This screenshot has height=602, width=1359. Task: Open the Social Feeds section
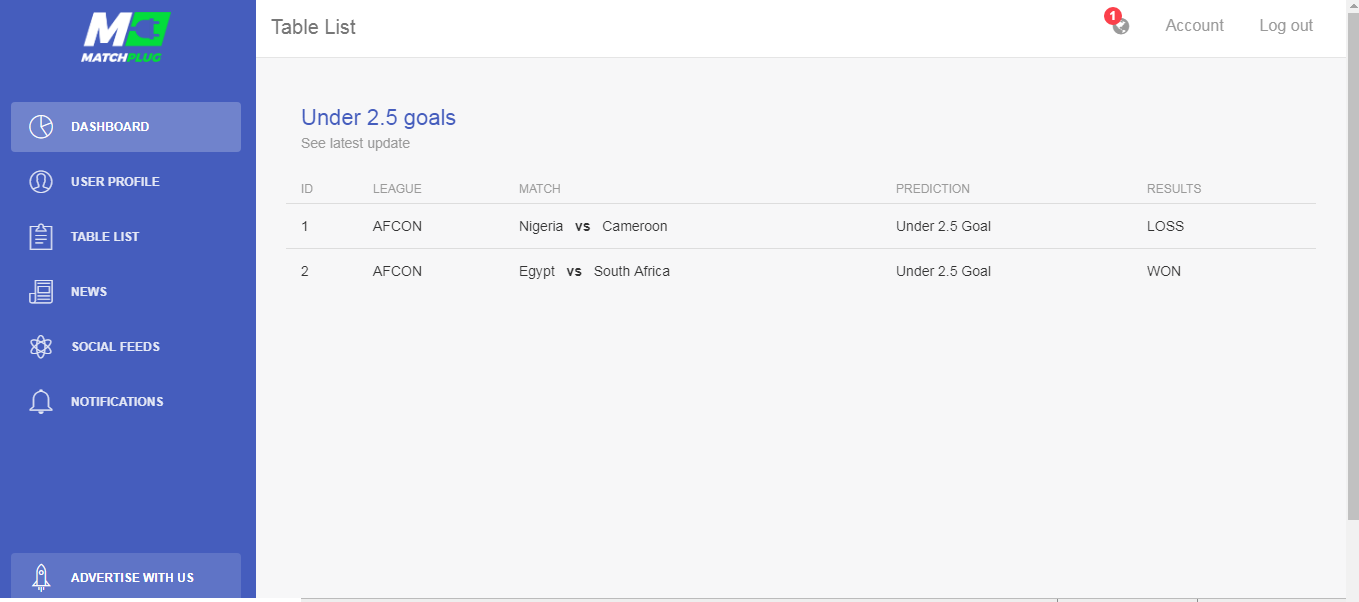pos(126,347)
